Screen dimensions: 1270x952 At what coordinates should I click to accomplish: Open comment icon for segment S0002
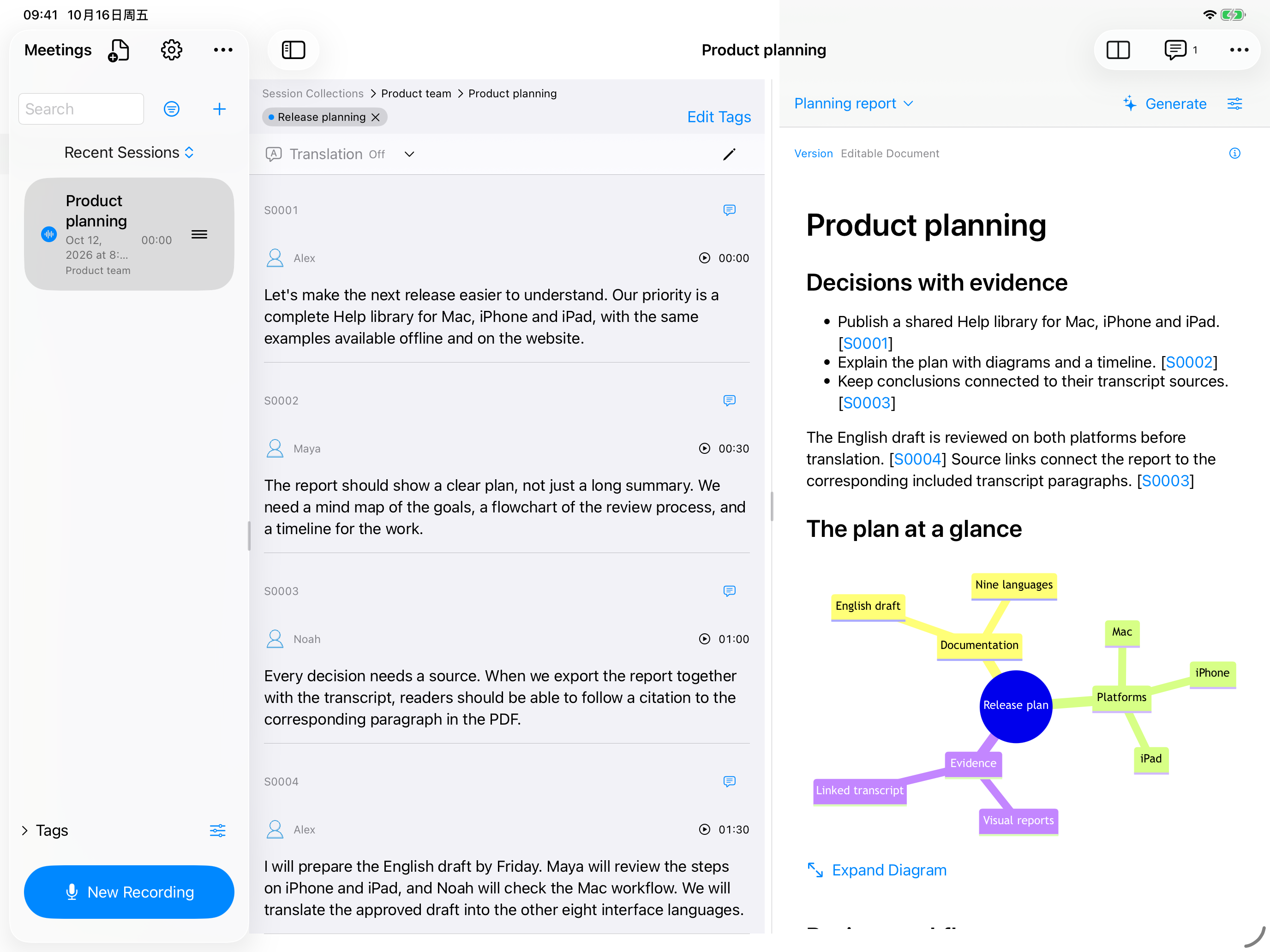click(x=729, y=400)
